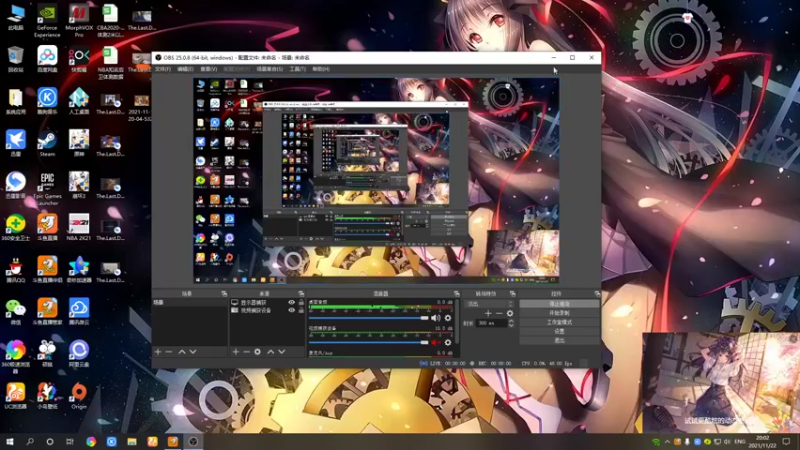Add a new scene with the Scenes plus icon

pyautogui.click(x=158, y=352)
